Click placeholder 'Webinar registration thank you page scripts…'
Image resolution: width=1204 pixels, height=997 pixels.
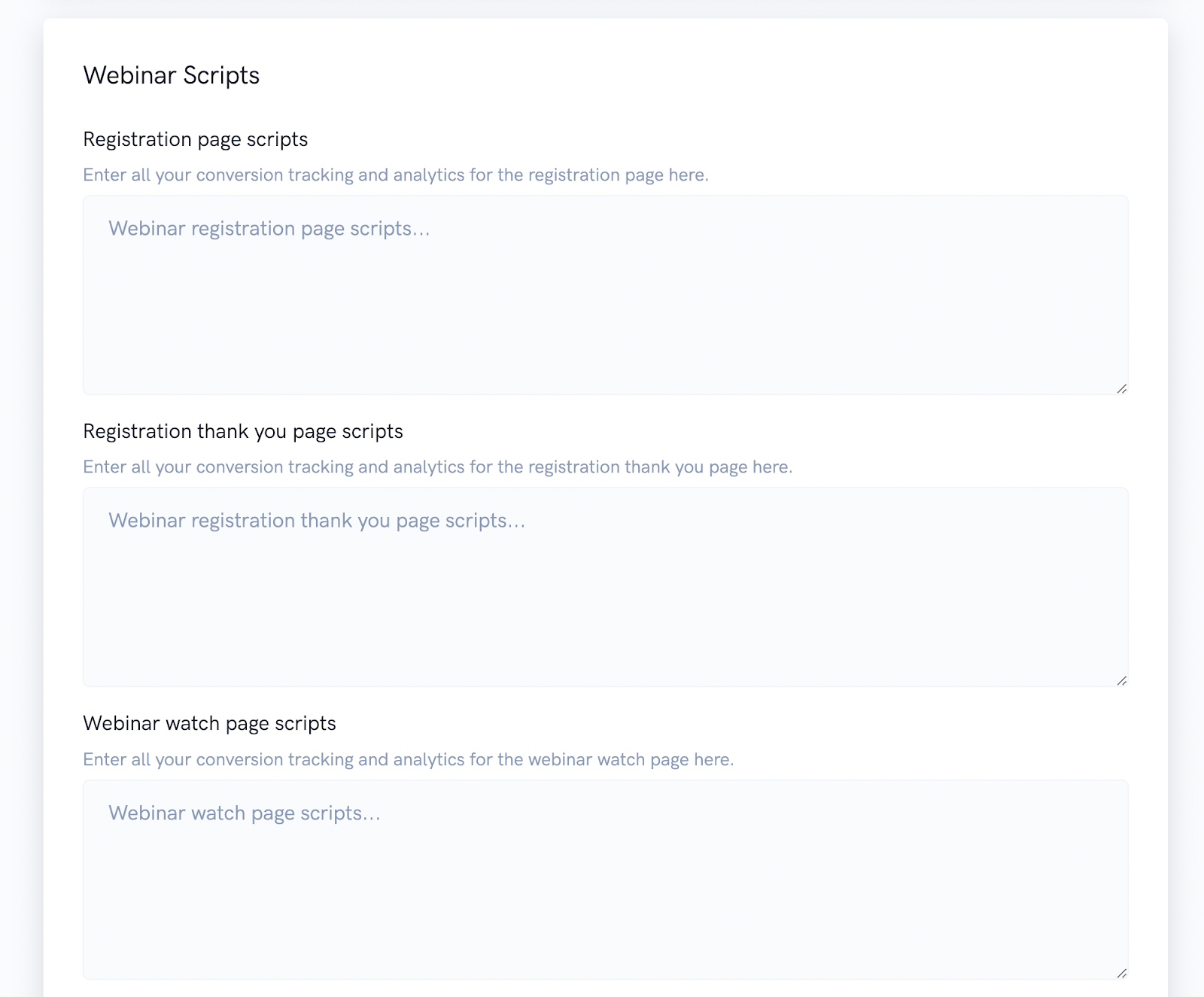316,521
